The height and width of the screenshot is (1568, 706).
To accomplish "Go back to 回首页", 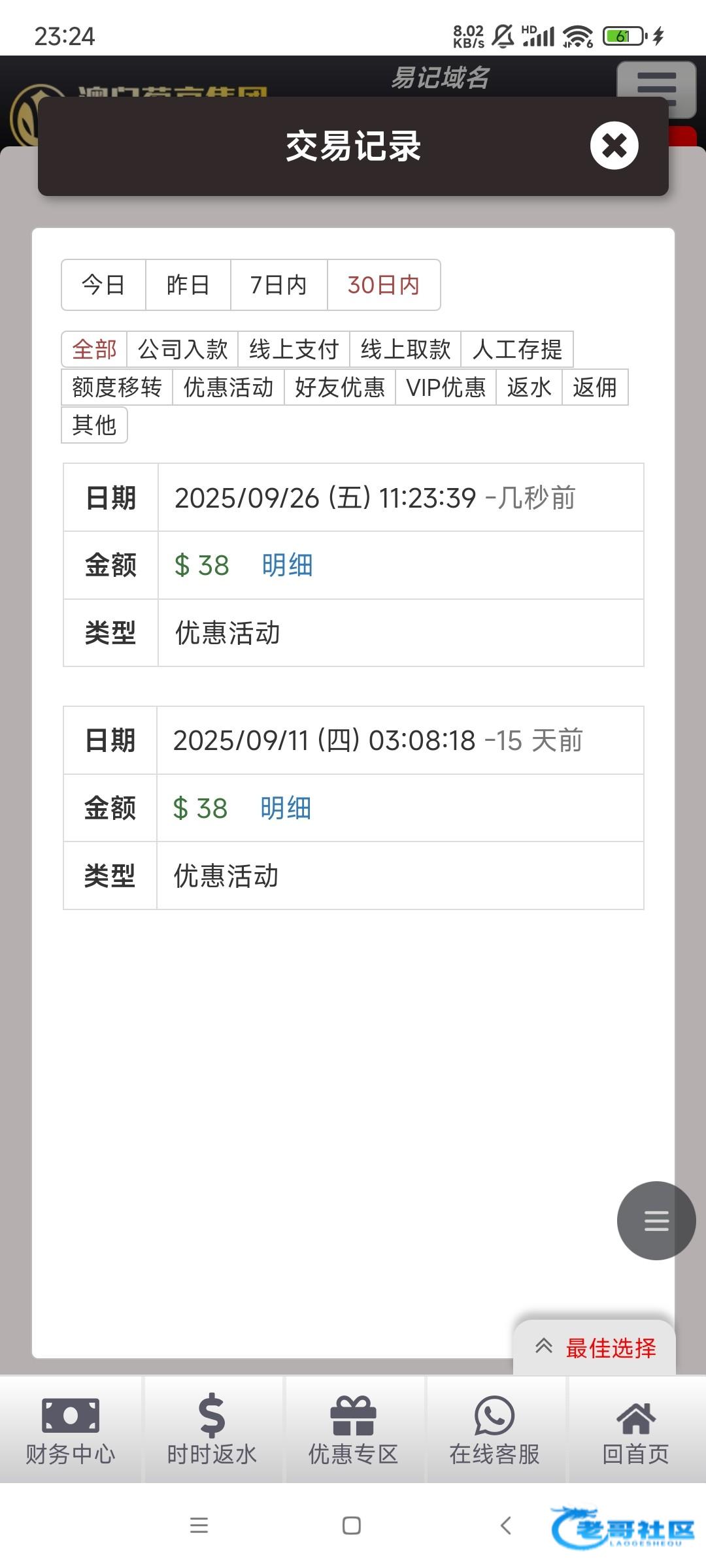I will pyautogui.click(x=635, y=1429).
